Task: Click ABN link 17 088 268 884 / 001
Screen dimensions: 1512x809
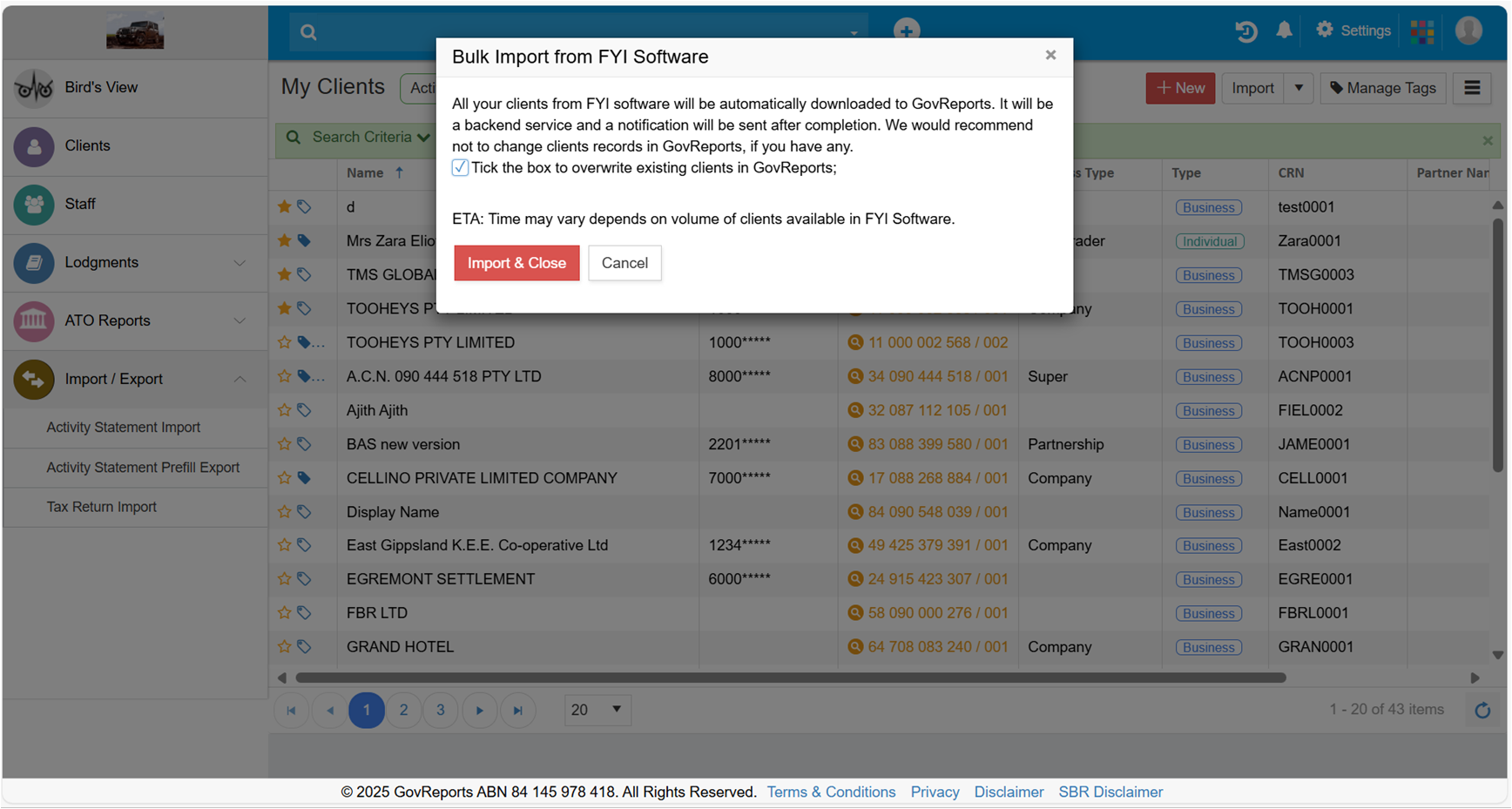Action: (937, 478)
